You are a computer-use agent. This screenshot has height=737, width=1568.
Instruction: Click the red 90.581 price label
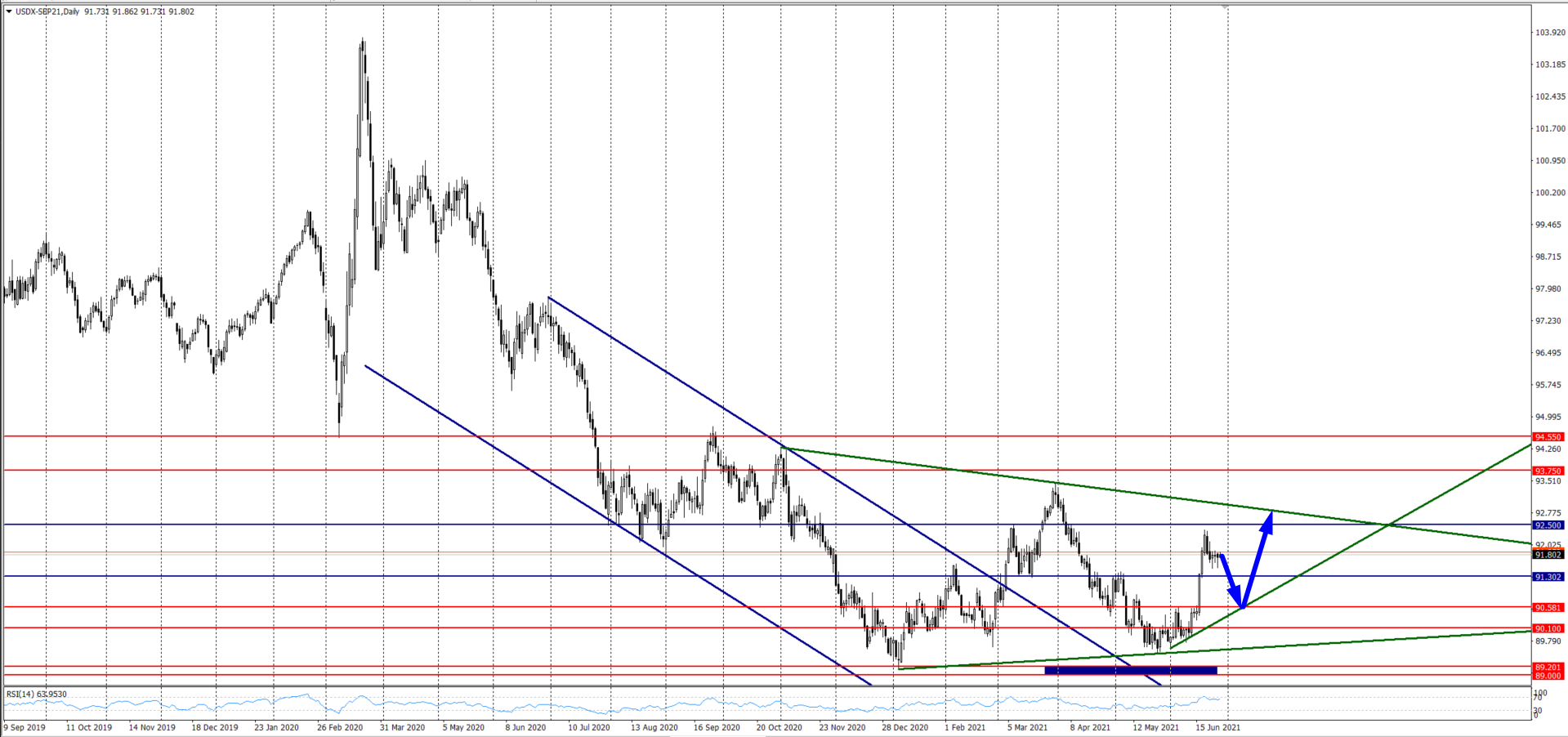tap(1548, 607)
